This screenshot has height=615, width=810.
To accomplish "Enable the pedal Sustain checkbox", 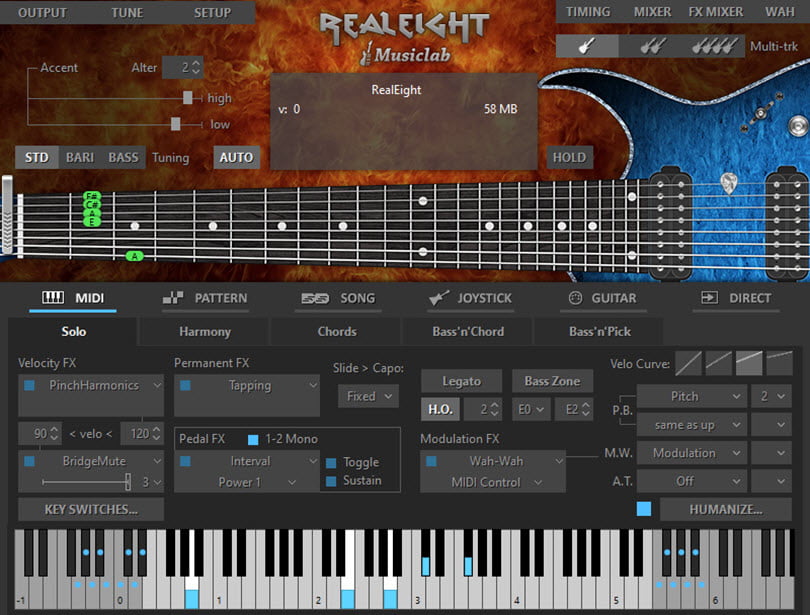I will click(331, 481).
